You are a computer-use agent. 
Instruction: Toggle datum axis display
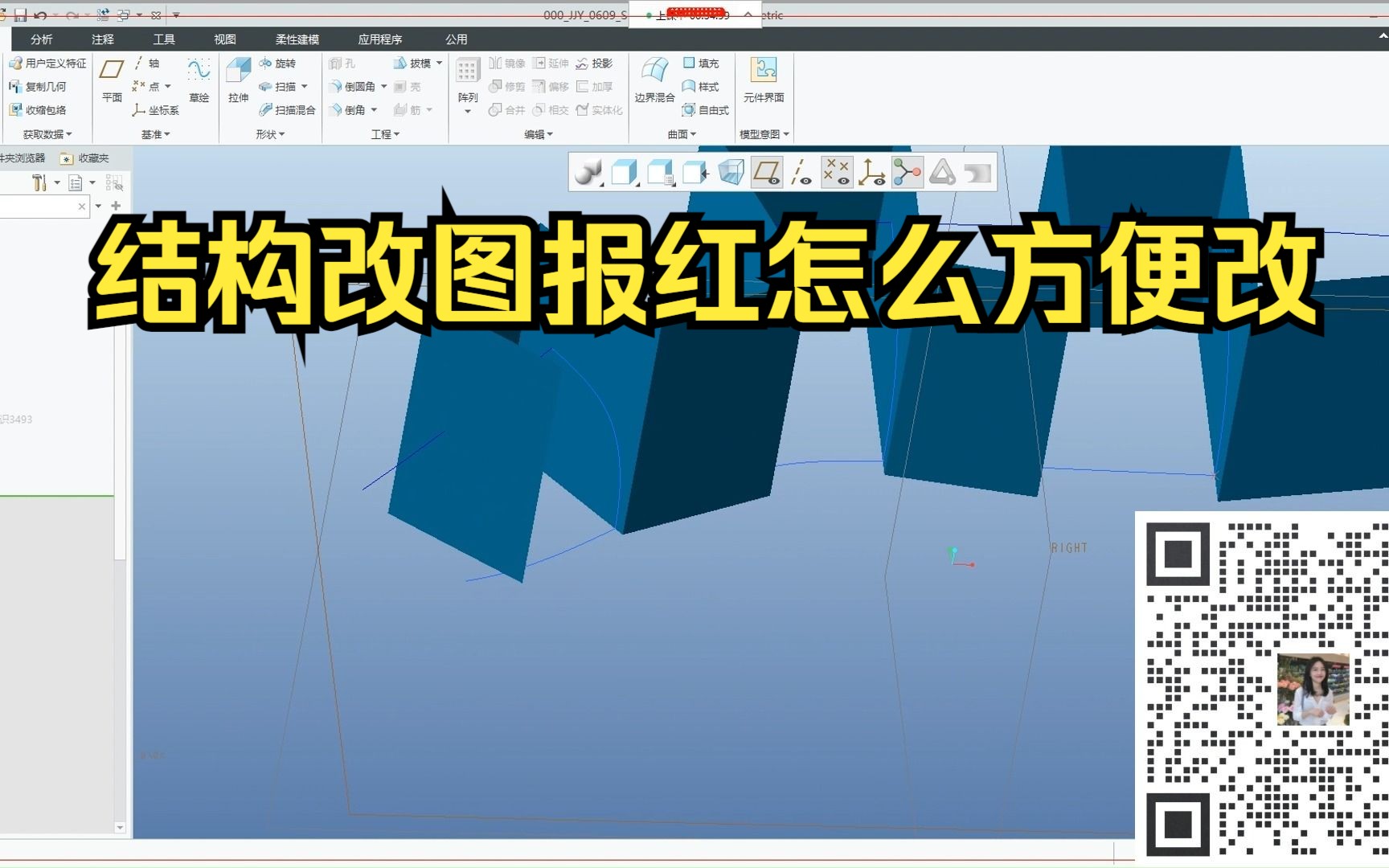coord(801,172)
